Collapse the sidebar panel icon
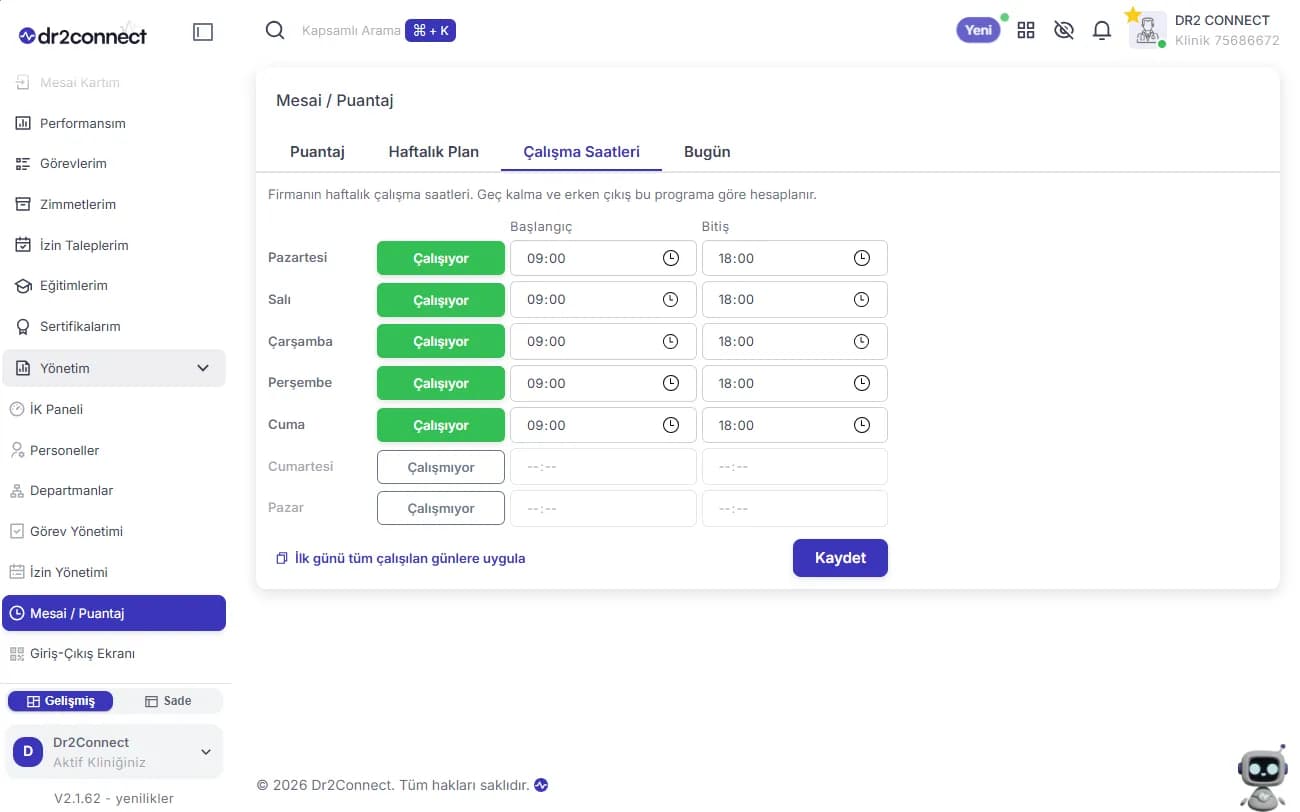This screenshot has height=812, width=1300. tap(203, 32)
